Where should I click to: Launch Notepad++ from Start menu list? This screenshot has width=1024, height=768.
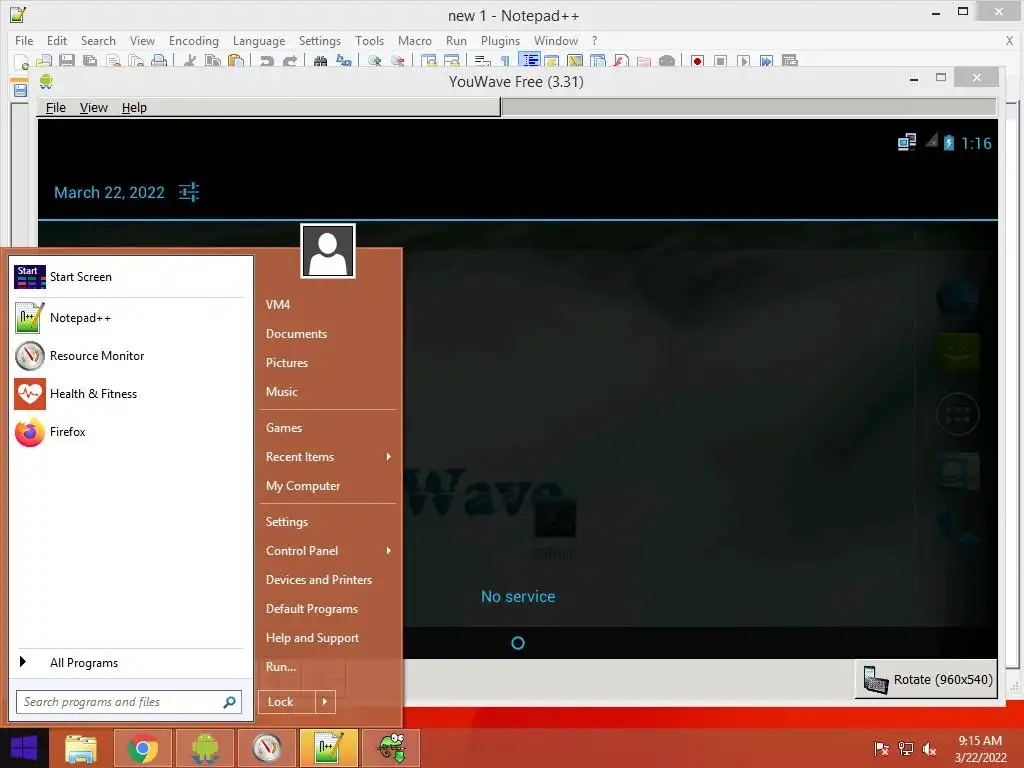point(129,318)
